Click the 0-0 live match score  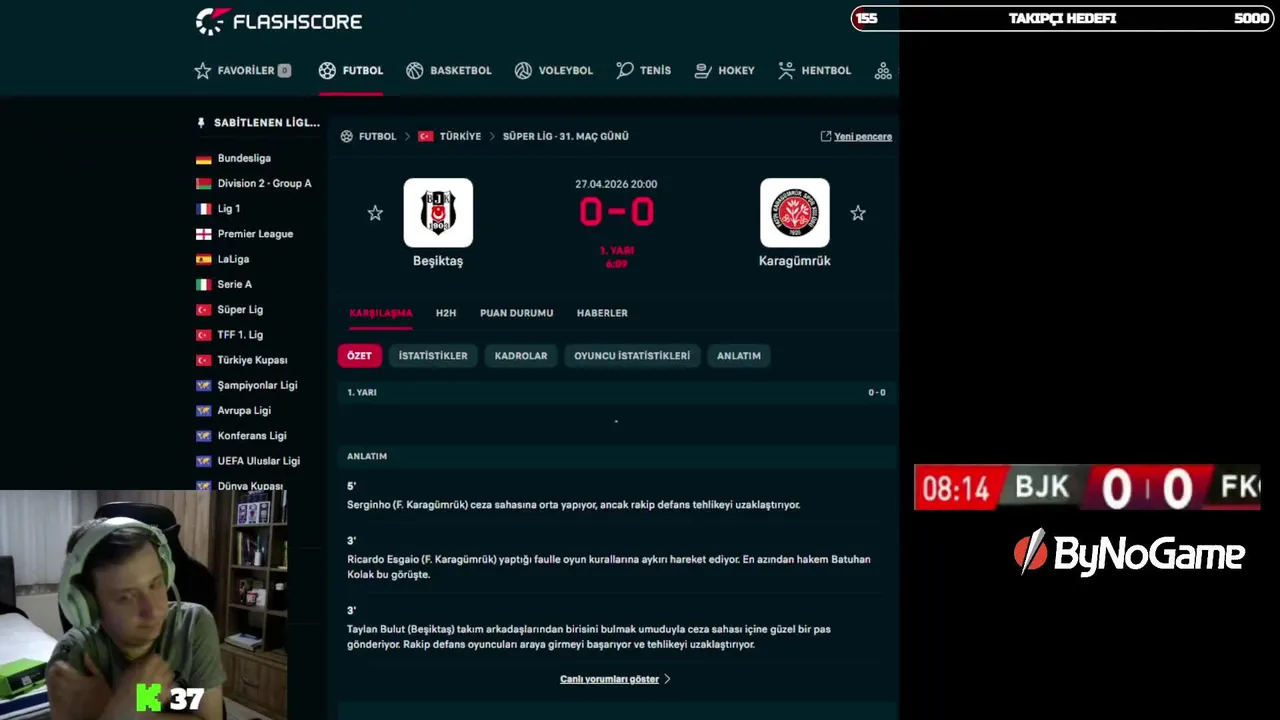(616, 212)
